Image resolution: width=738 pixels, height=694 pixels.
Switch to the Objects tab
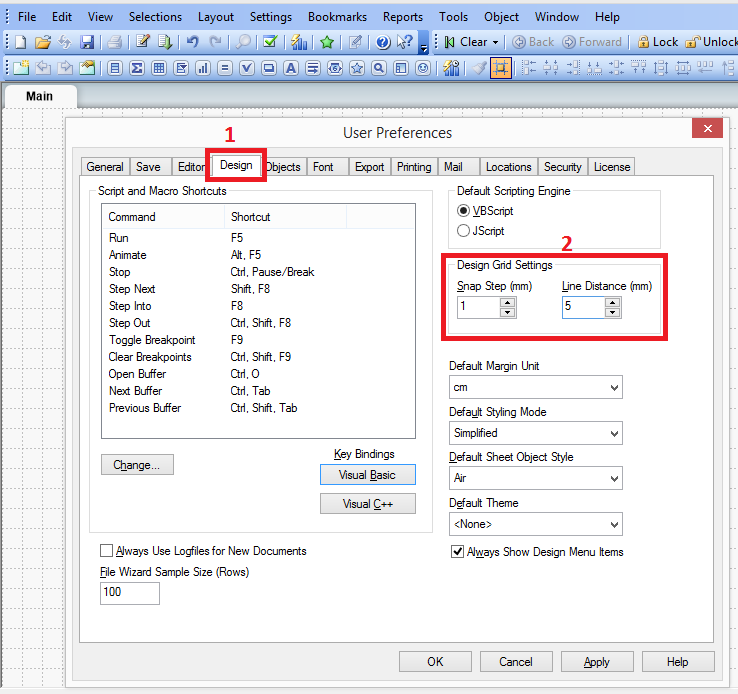click(x=283, y=167)
